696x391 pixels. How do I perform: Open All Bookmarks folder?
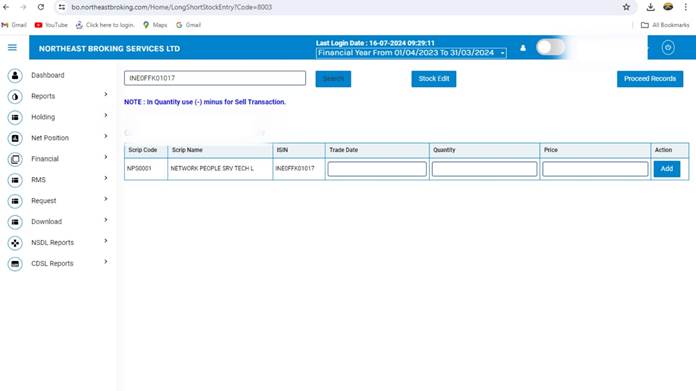[665, 25]
